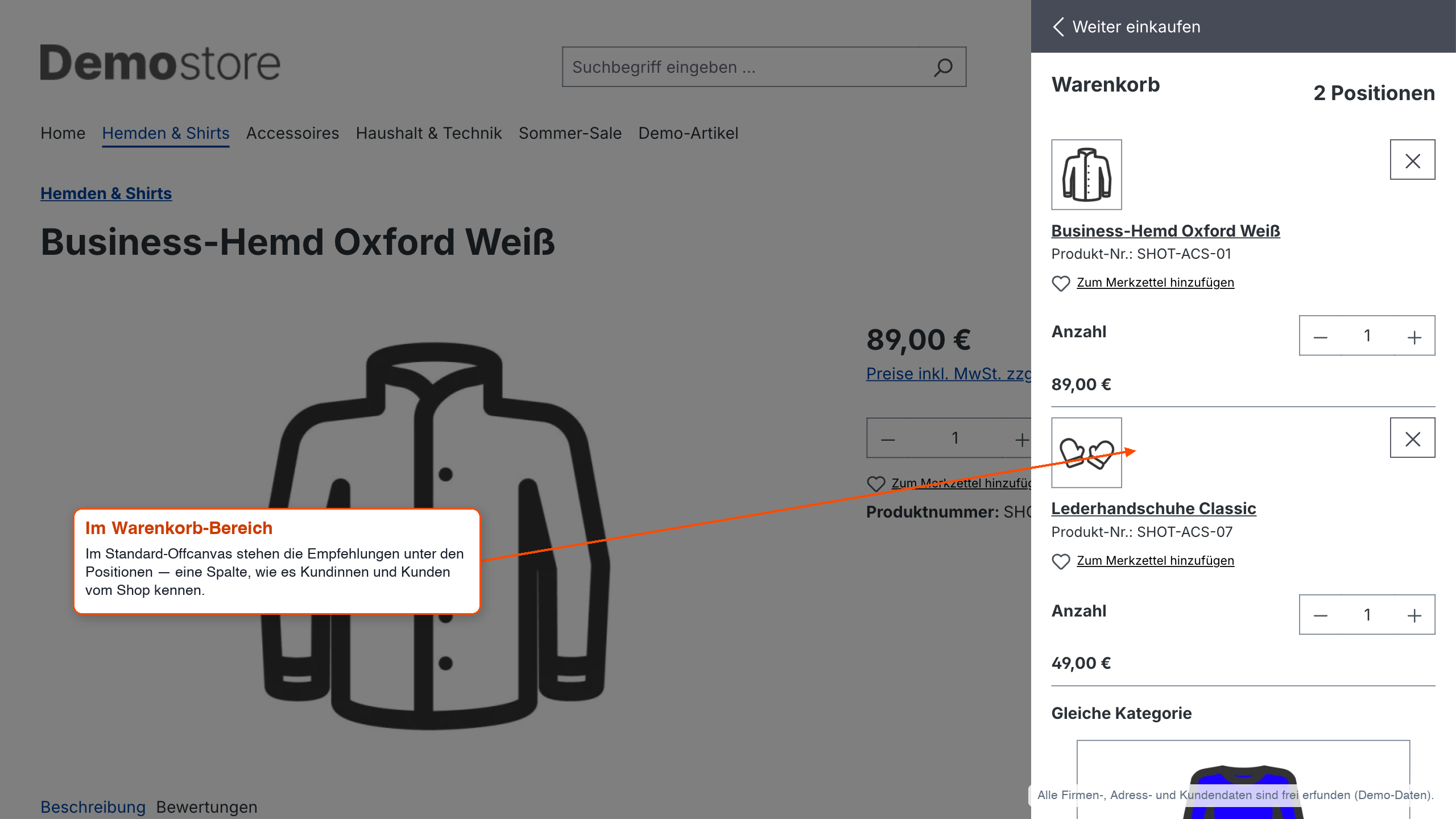This screenshot has width=1456, height=819.
Task: Open Sommer-Sale navigation item
Action: pyautogui.click(x=570, y=133)
